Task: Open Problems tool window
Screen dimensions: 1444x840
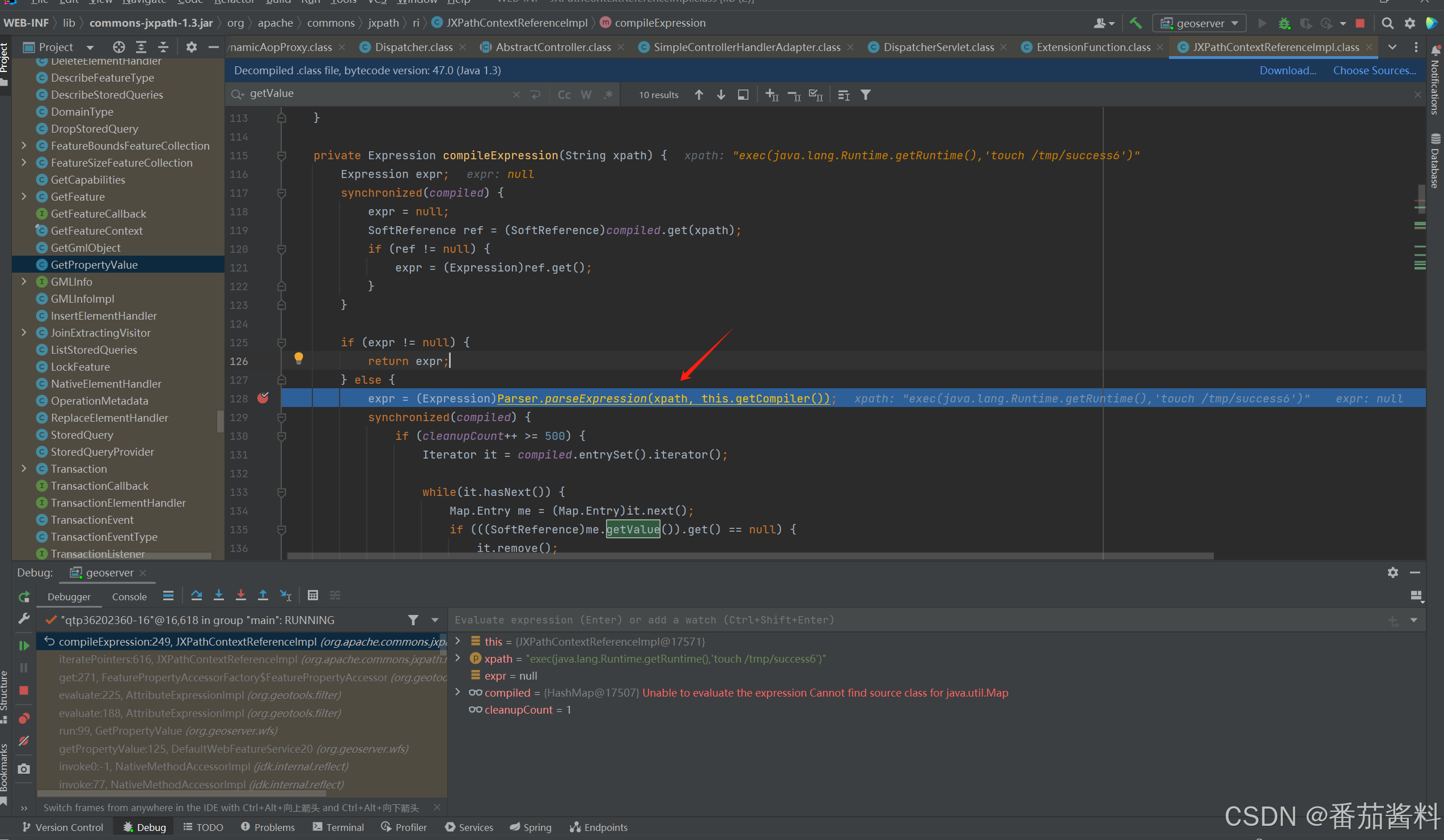Action: coord(268,828)
